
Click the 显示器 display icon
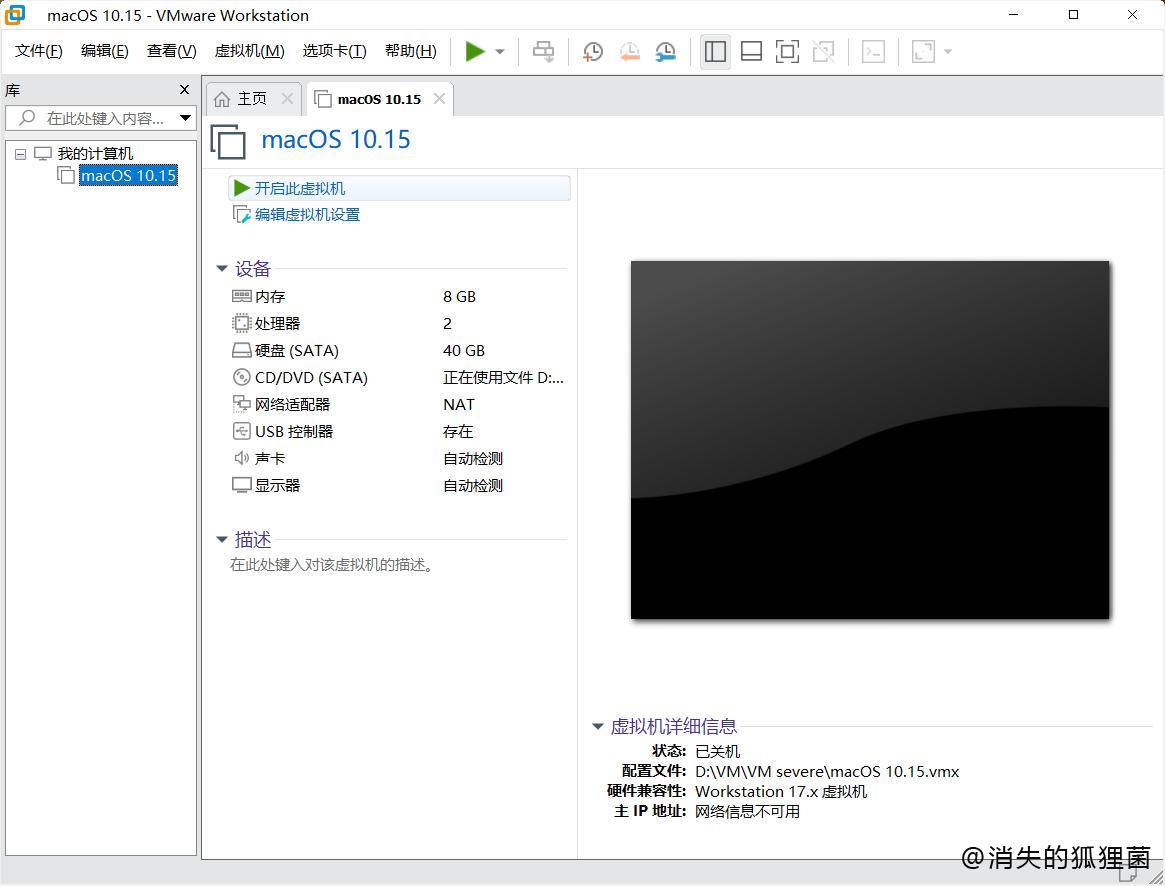(x=241, y=485)
